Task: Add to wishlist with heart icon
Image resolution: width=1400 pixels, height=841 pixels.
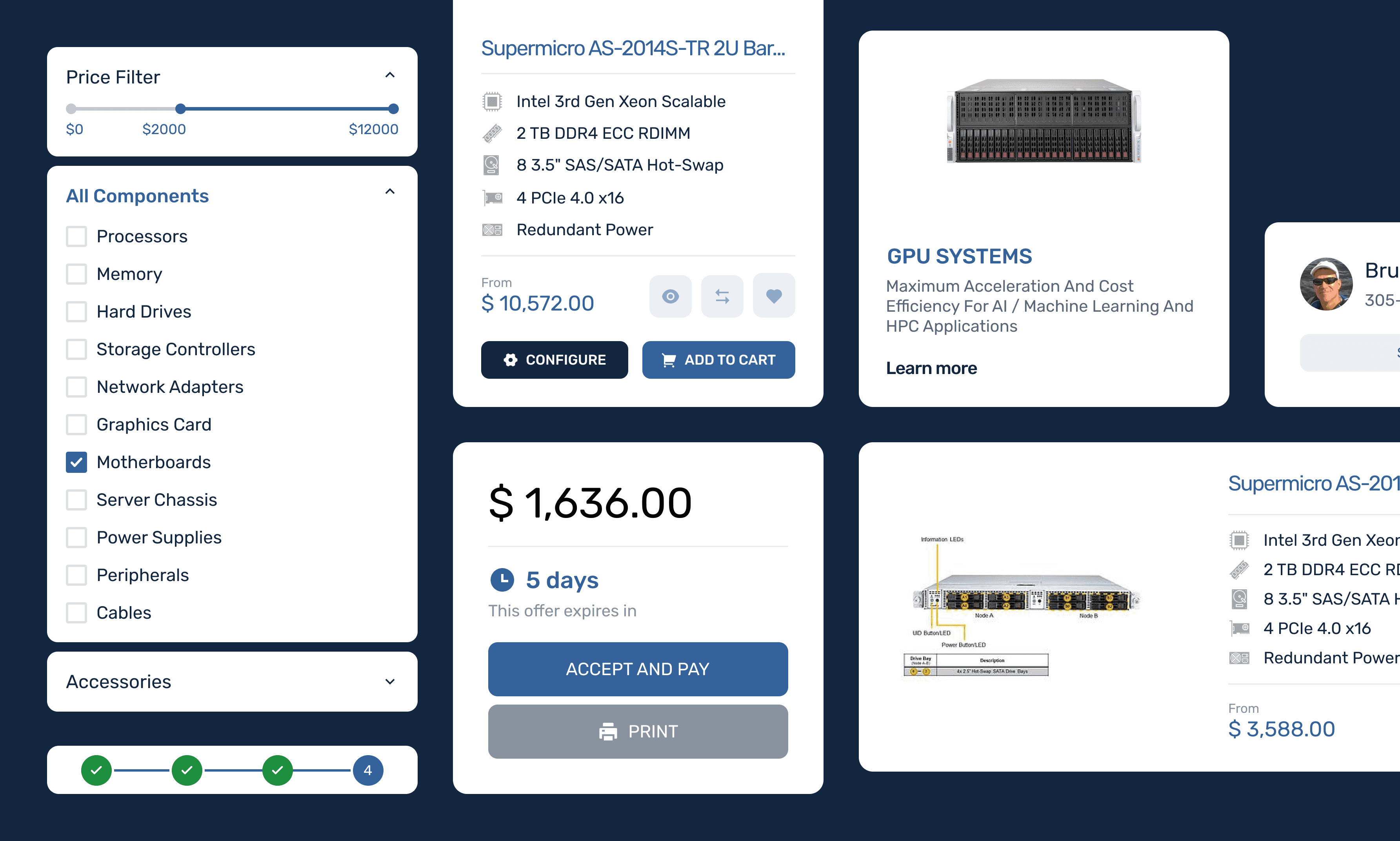Action: pyautogui.click(x=774, y=295)
